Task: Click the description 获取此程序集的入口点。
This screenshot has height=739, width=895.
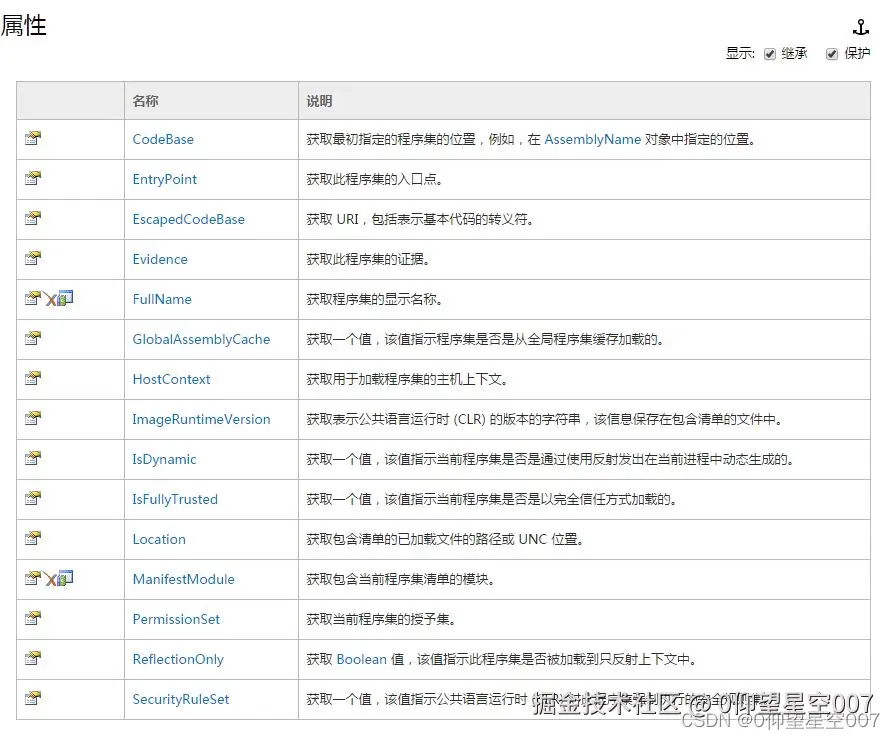Action: [374, 179]
